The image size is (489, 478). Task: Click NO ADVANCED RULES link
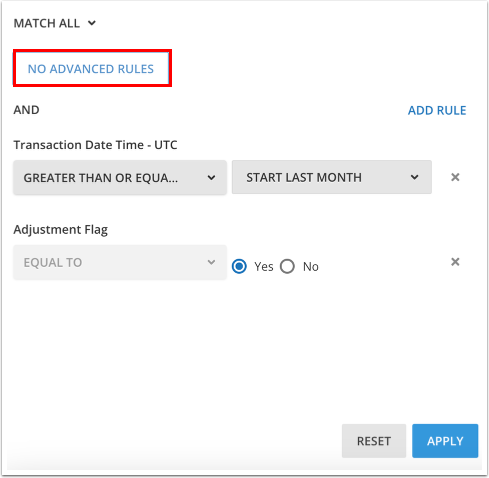91,69
